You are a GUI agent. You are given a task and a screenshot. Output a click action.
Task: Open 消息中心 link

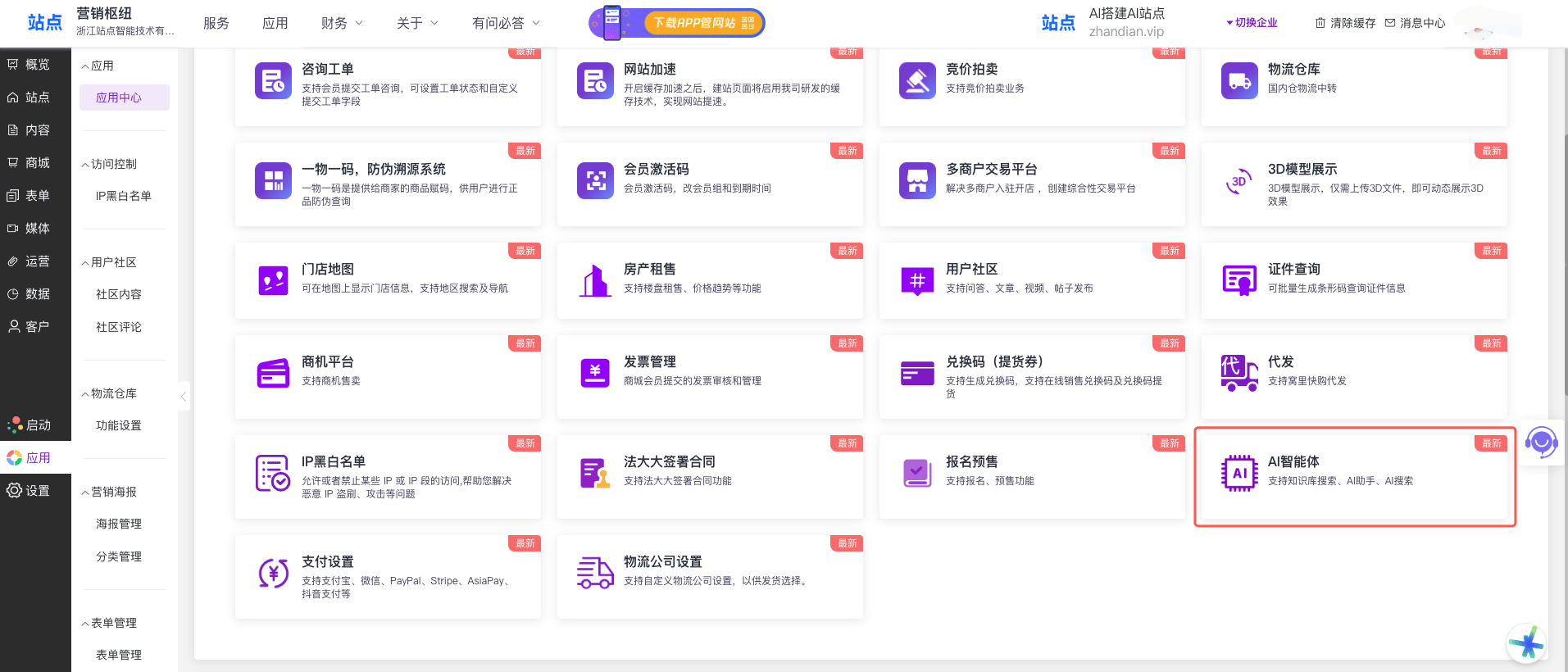[1416, 23]
